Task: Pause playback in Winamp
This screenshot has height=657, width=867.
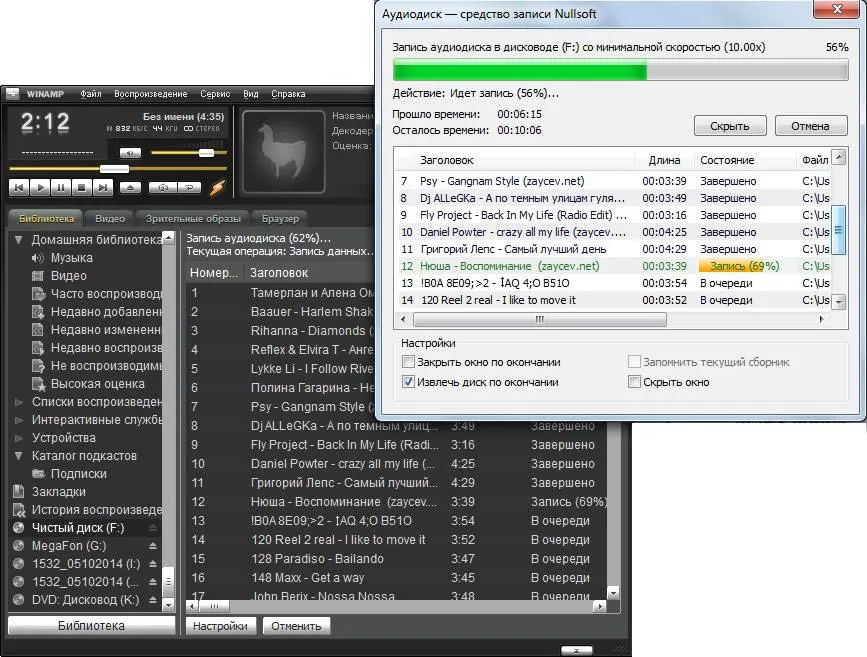Action: click(61, 188)
